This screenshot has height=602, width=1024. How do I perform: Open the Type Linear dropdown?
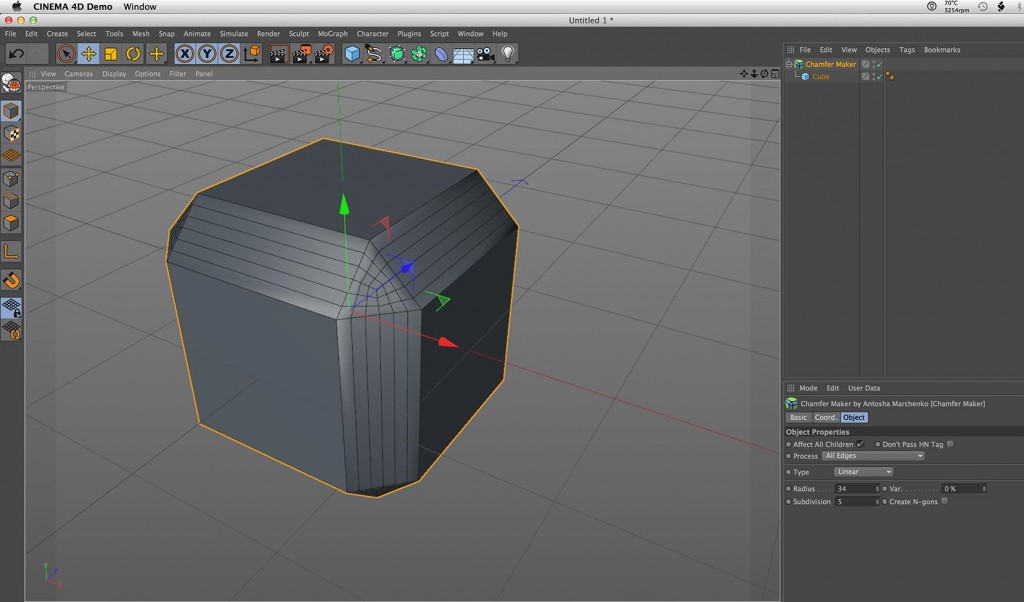pyautogui.click(x=863, y=472)
